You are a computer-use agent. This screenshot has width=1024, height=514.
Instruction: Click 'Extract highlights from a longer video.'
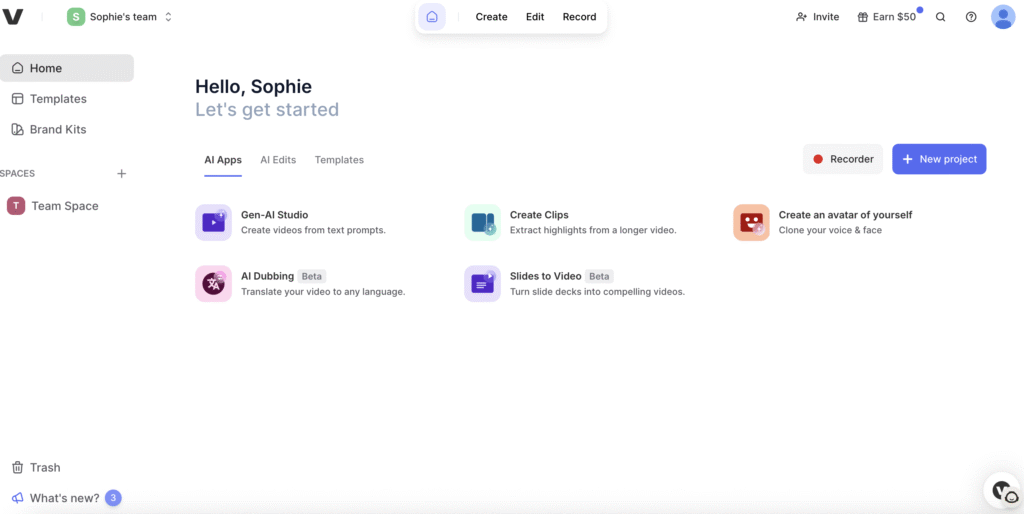click(x=593, y=231)
